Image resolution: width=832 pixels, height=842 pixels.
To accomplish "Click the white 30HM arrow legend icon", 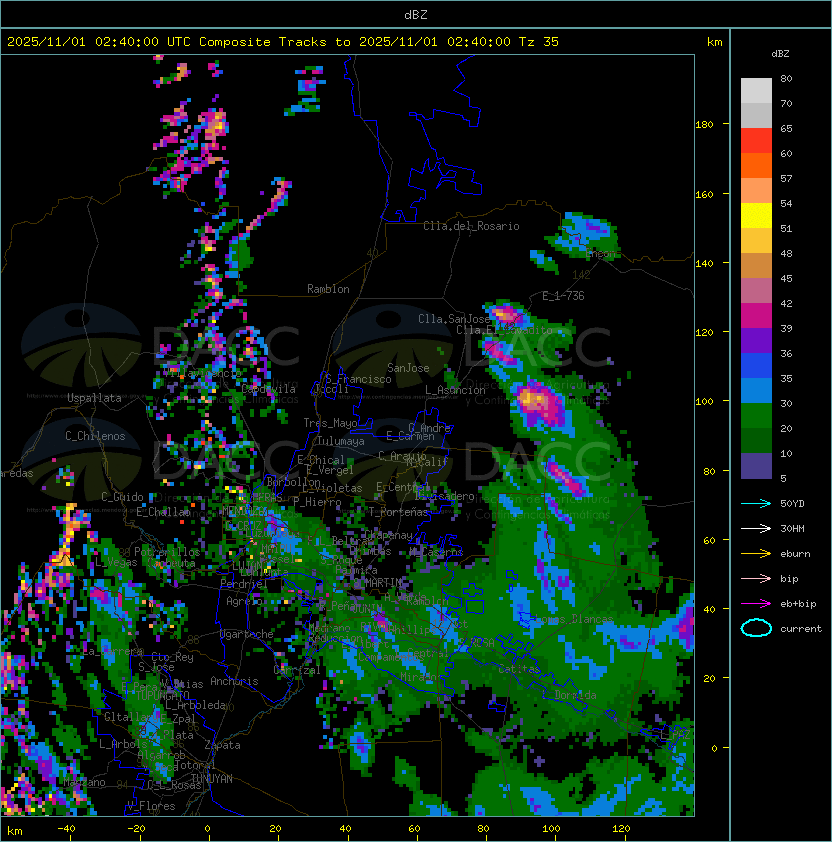I will pyautogui.click(x=756, y=529).
